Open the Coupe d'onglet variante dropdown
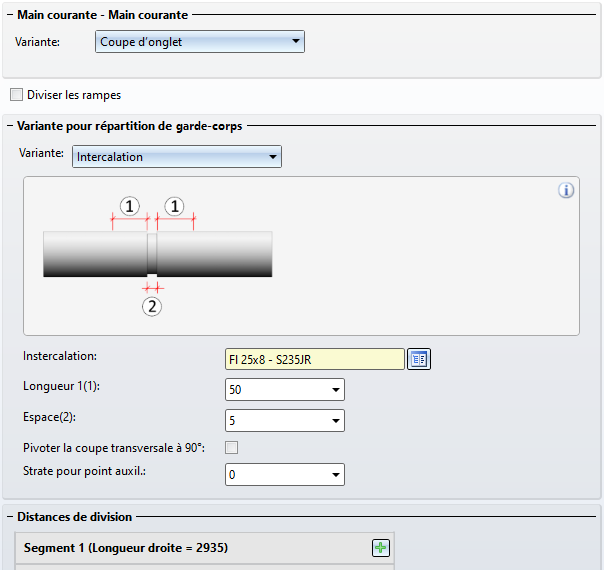Viewport: 604px width, 570px height. tap(200, 42)
